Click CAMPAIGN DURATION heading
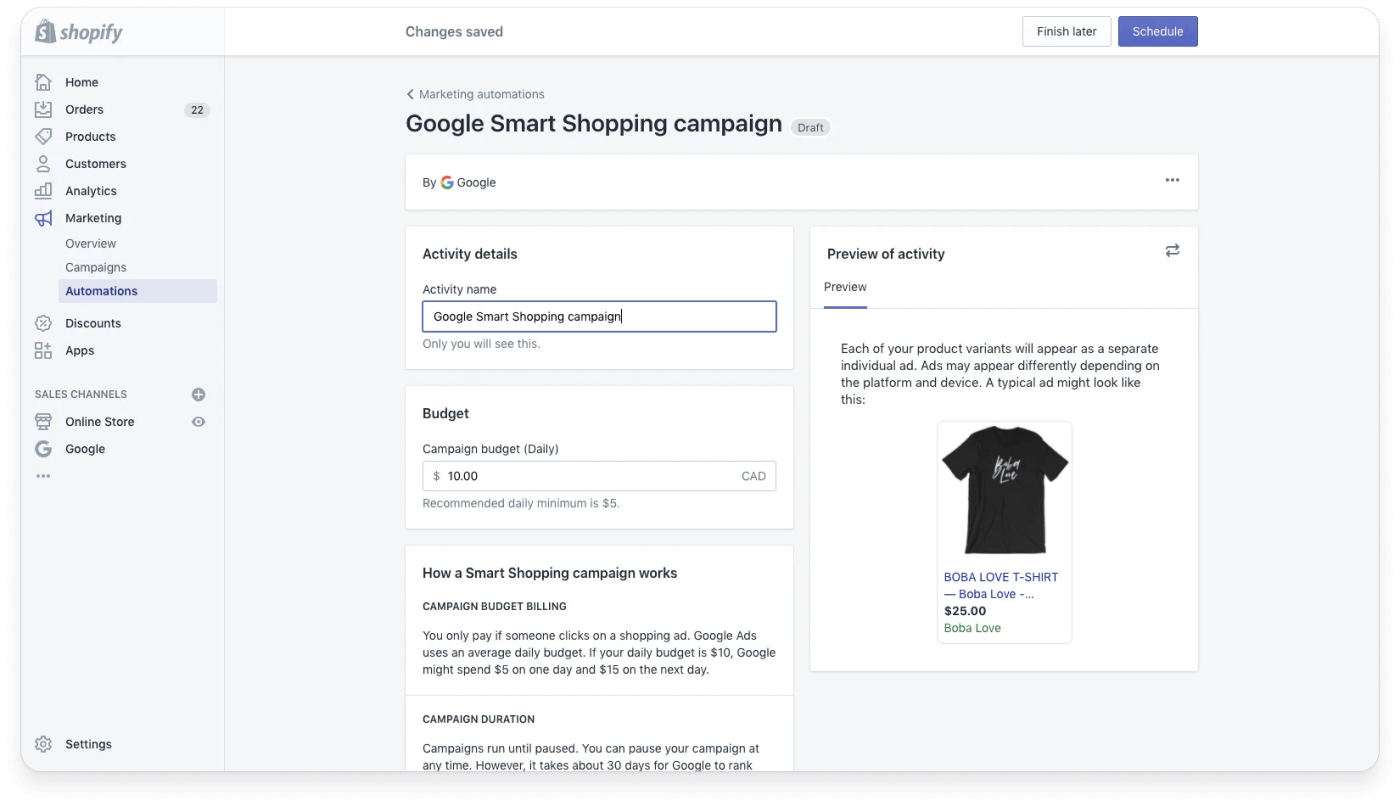 click(x=478, y=719)
